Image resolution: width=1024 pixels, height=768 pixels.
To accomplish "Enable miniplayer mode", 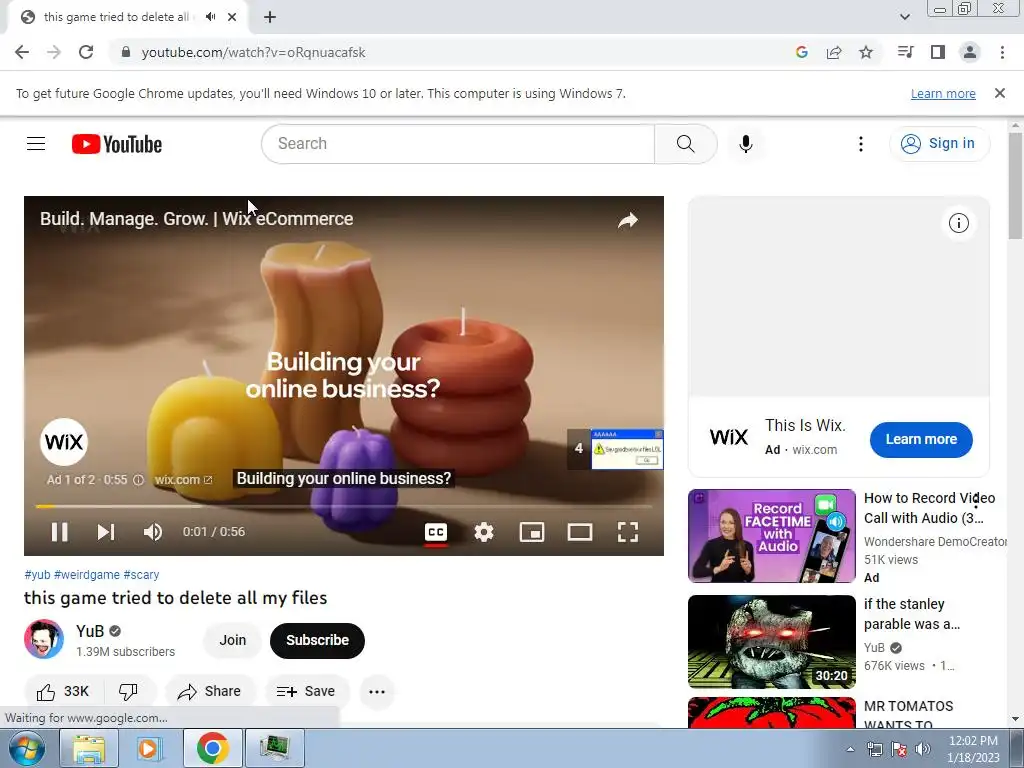I will [x=532, y=532].
